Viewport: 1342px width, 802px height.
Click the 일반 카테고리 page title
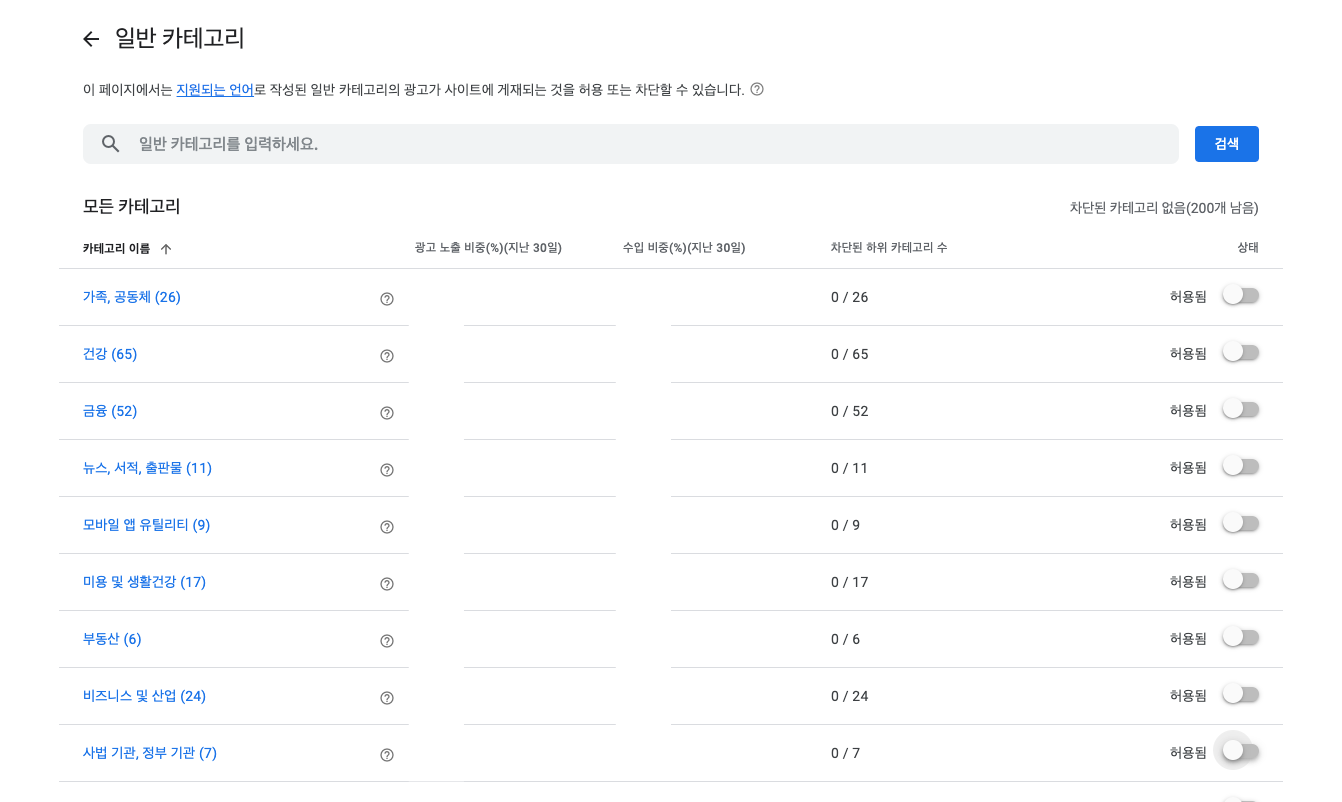(x=180, y=39)
